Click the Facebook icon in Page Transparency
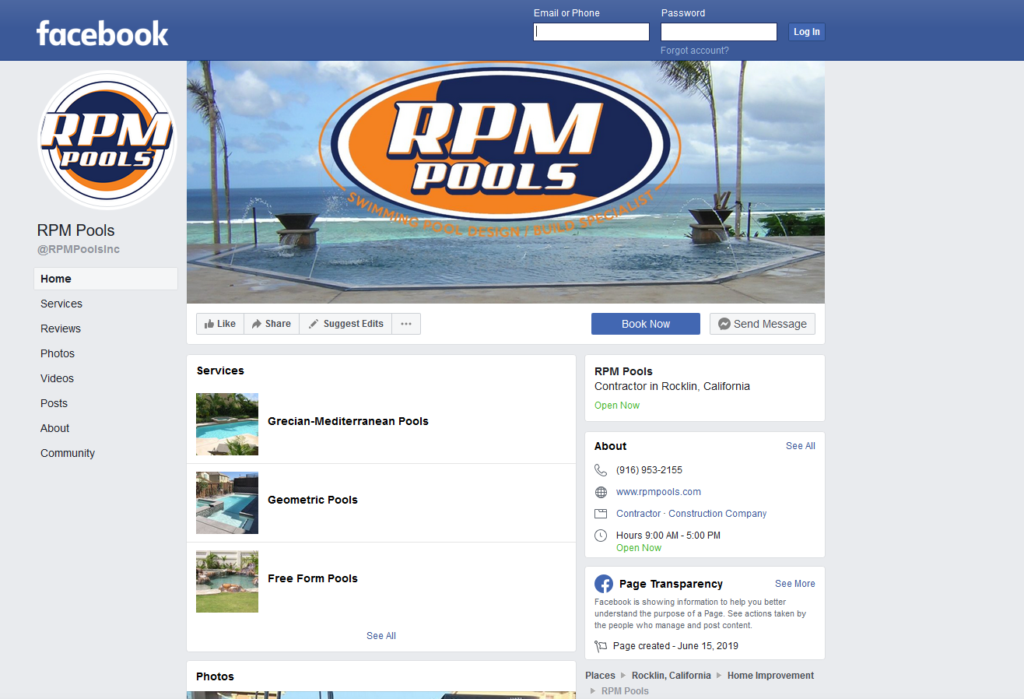The height and width of the screenshot is (699, 1024). 603,583
